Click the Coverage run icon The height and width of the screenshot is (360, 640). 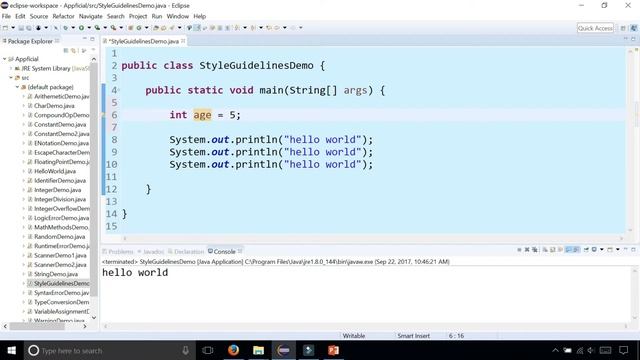97,28
